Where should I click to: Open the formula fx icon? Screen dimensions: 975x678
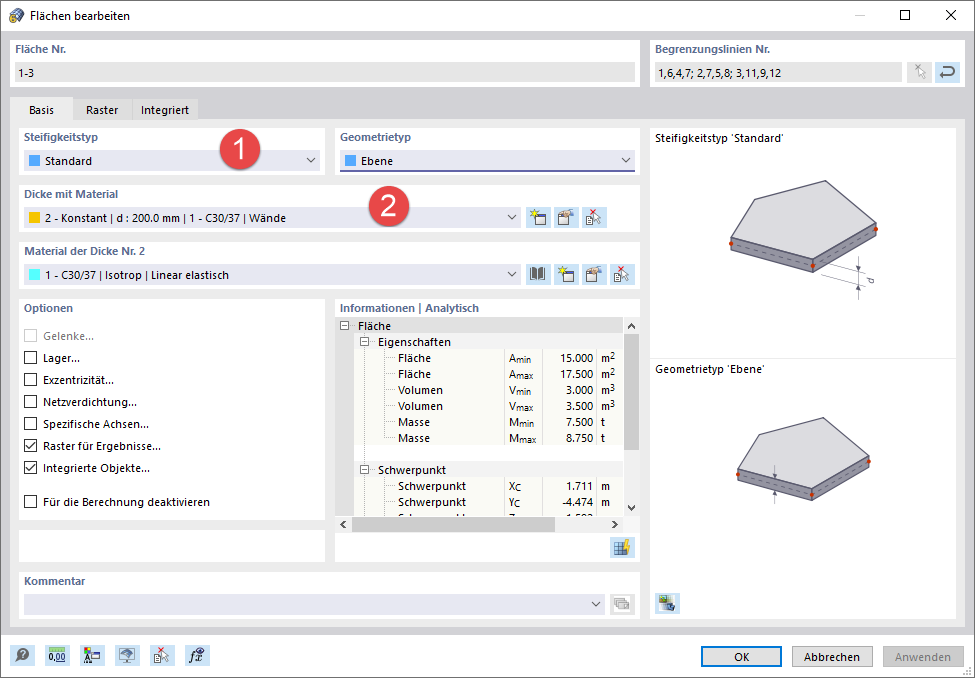[x=197, y=656]
